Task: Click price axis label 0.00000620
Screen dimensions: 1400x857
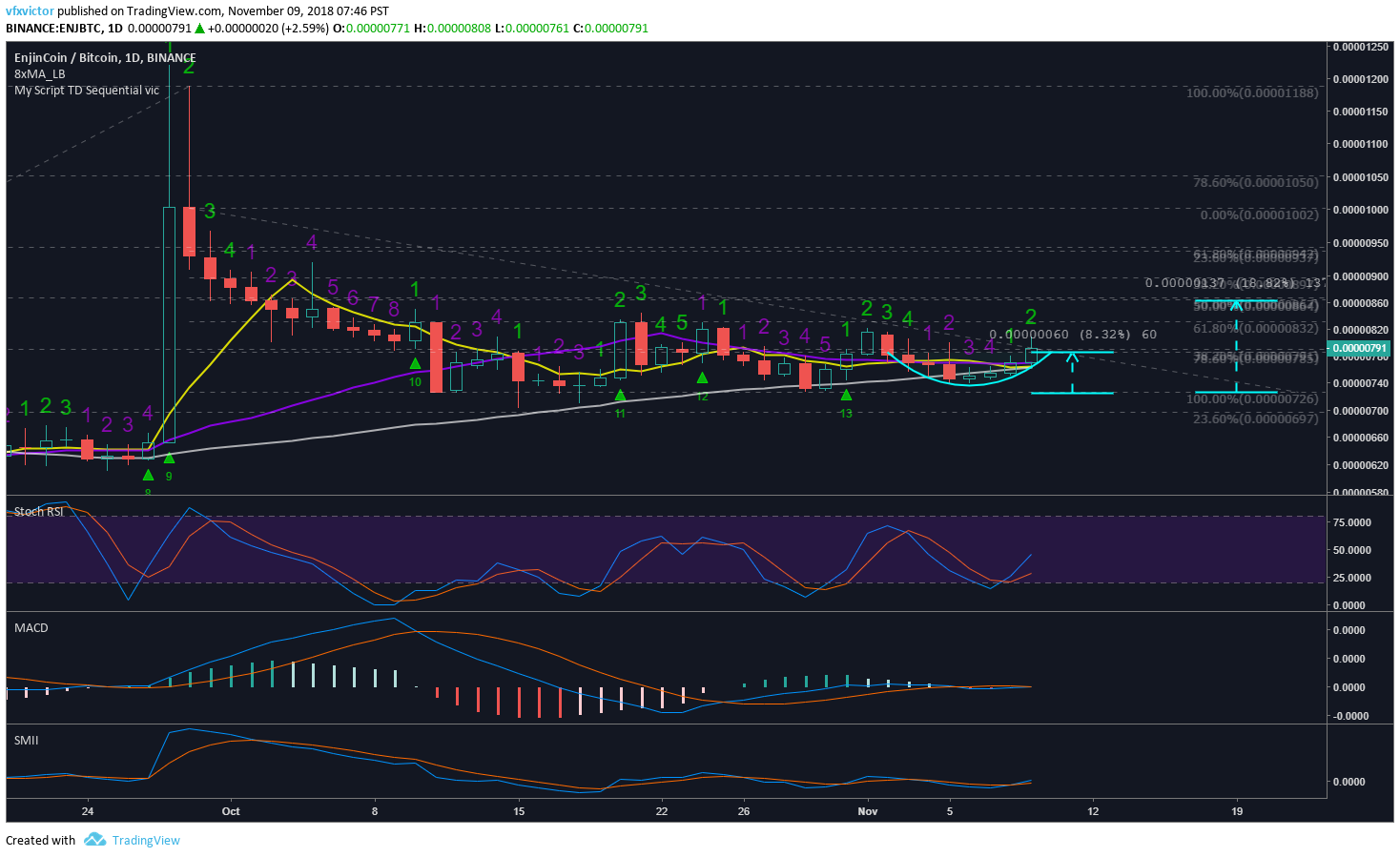Action: (1360, 465)
